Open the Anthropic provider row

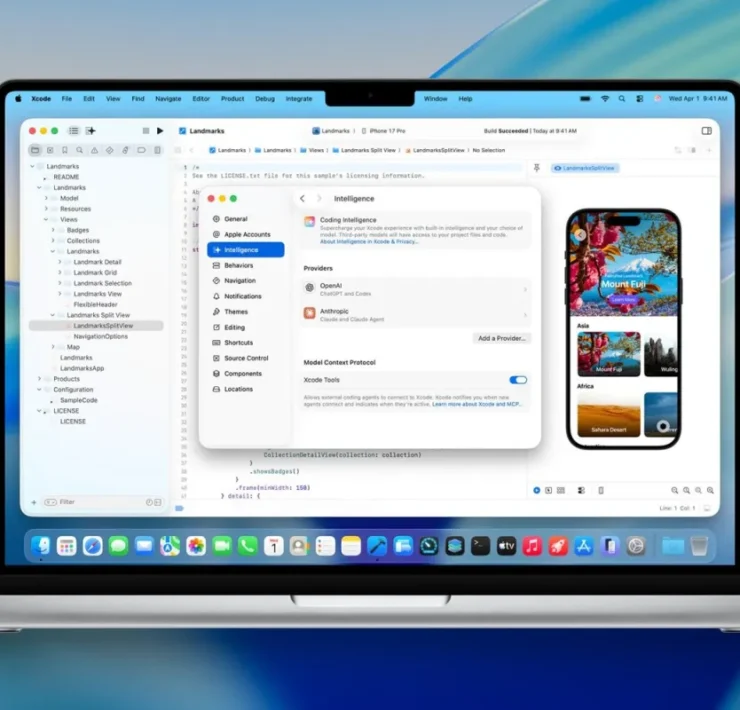[415, 315]
